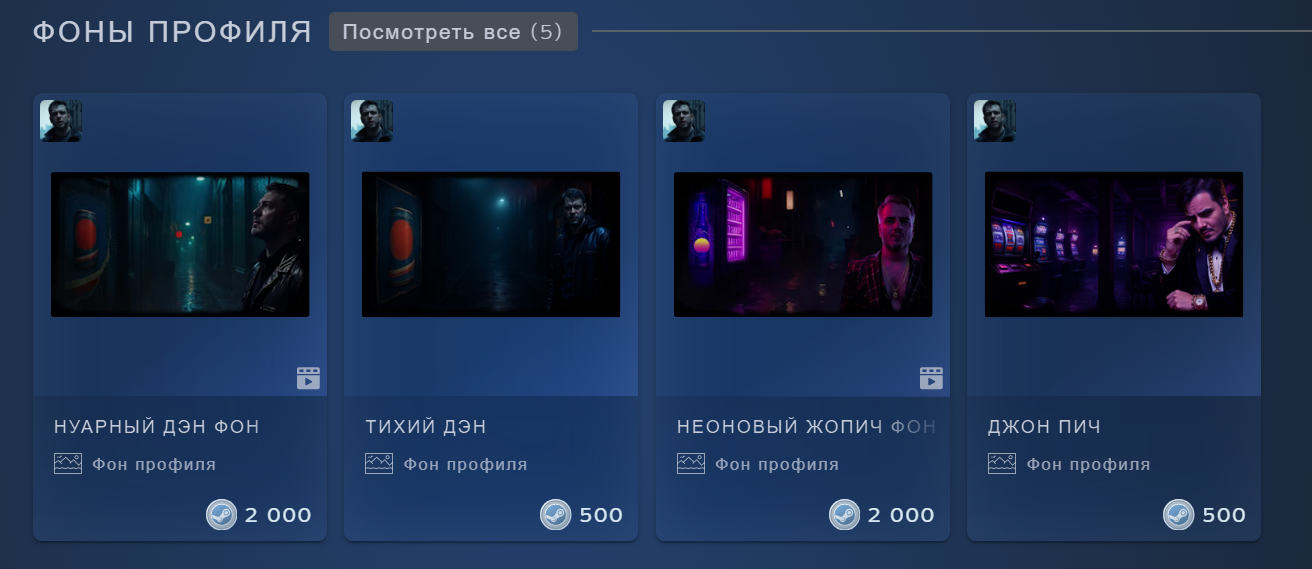Click the ДЖОН ПИЧ title text
Viewport: 1312px width, 569px height.
pyautogui.click(x=1044, y=427)
